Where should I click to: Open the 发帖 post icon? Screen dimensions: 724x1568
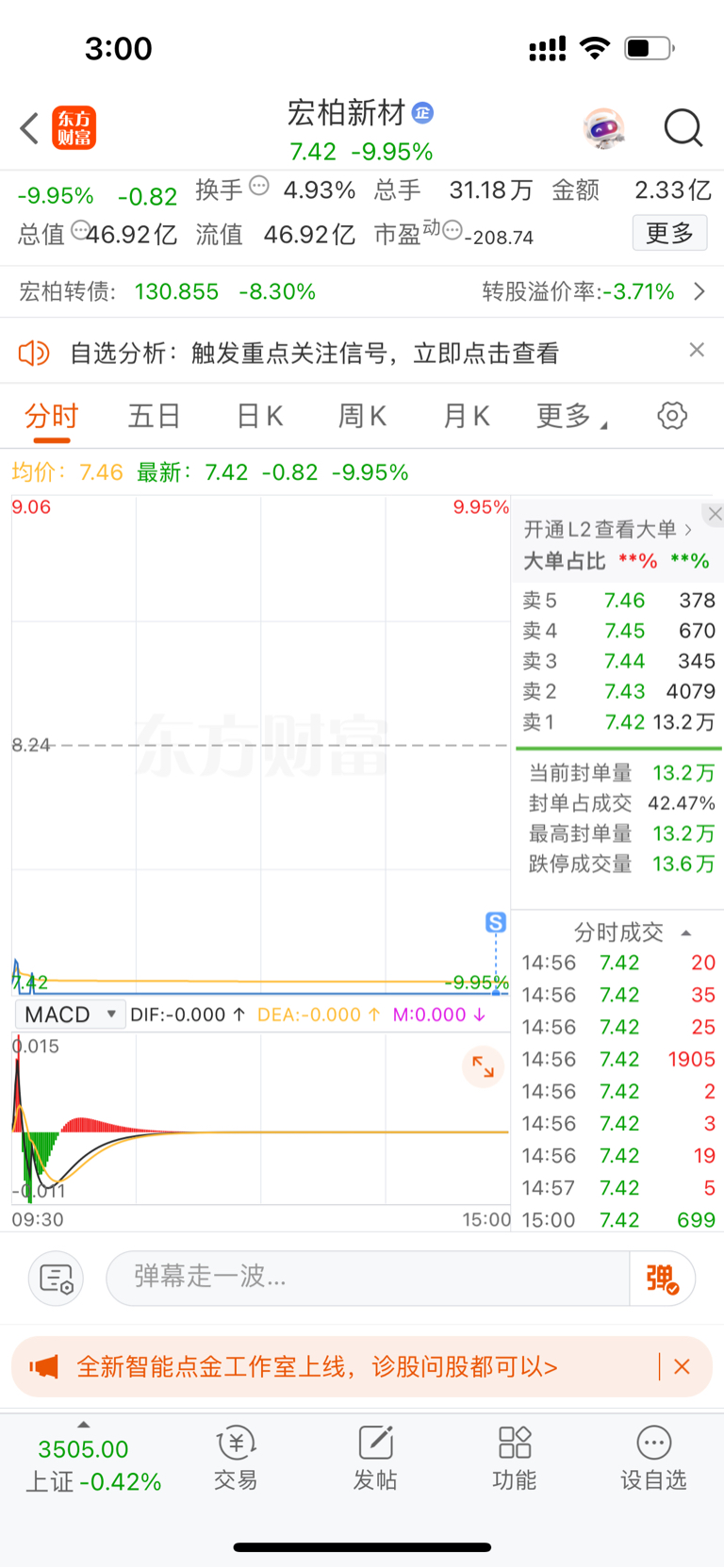coord(375,1459)
